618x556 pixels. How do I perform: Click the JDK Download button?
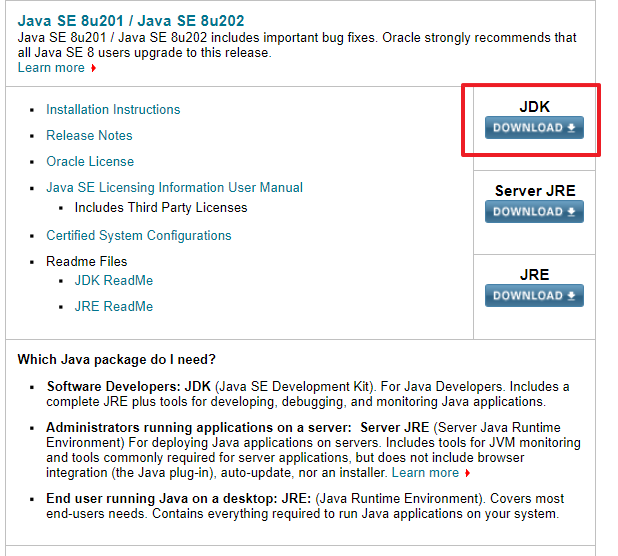534,127
